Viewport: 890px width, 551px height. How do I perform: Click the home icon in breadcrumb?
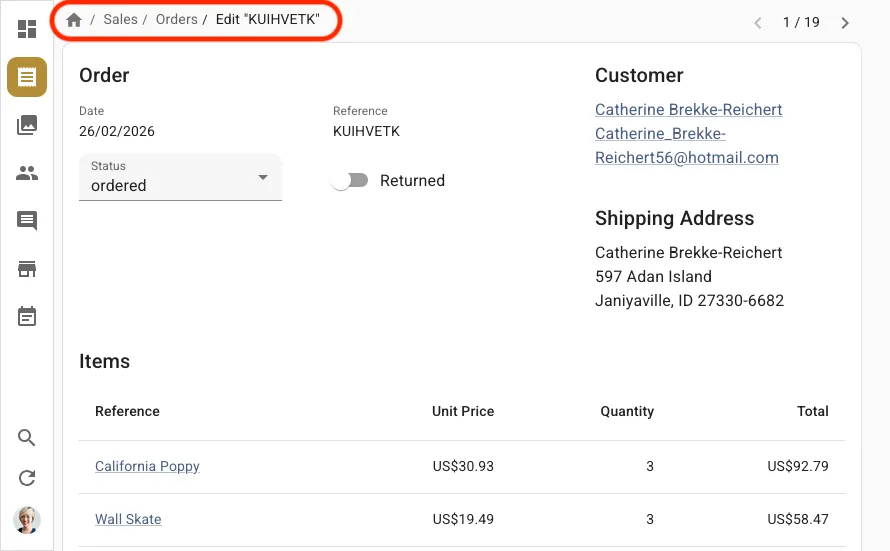point(74,20)
